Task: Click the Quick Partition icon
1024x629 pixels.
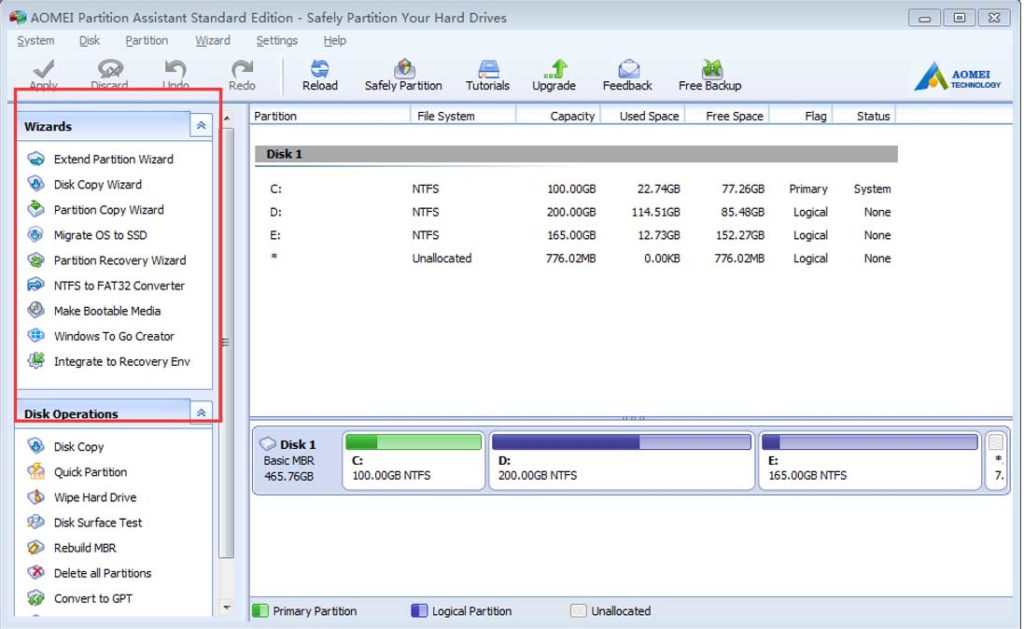Action: point(36,472)
